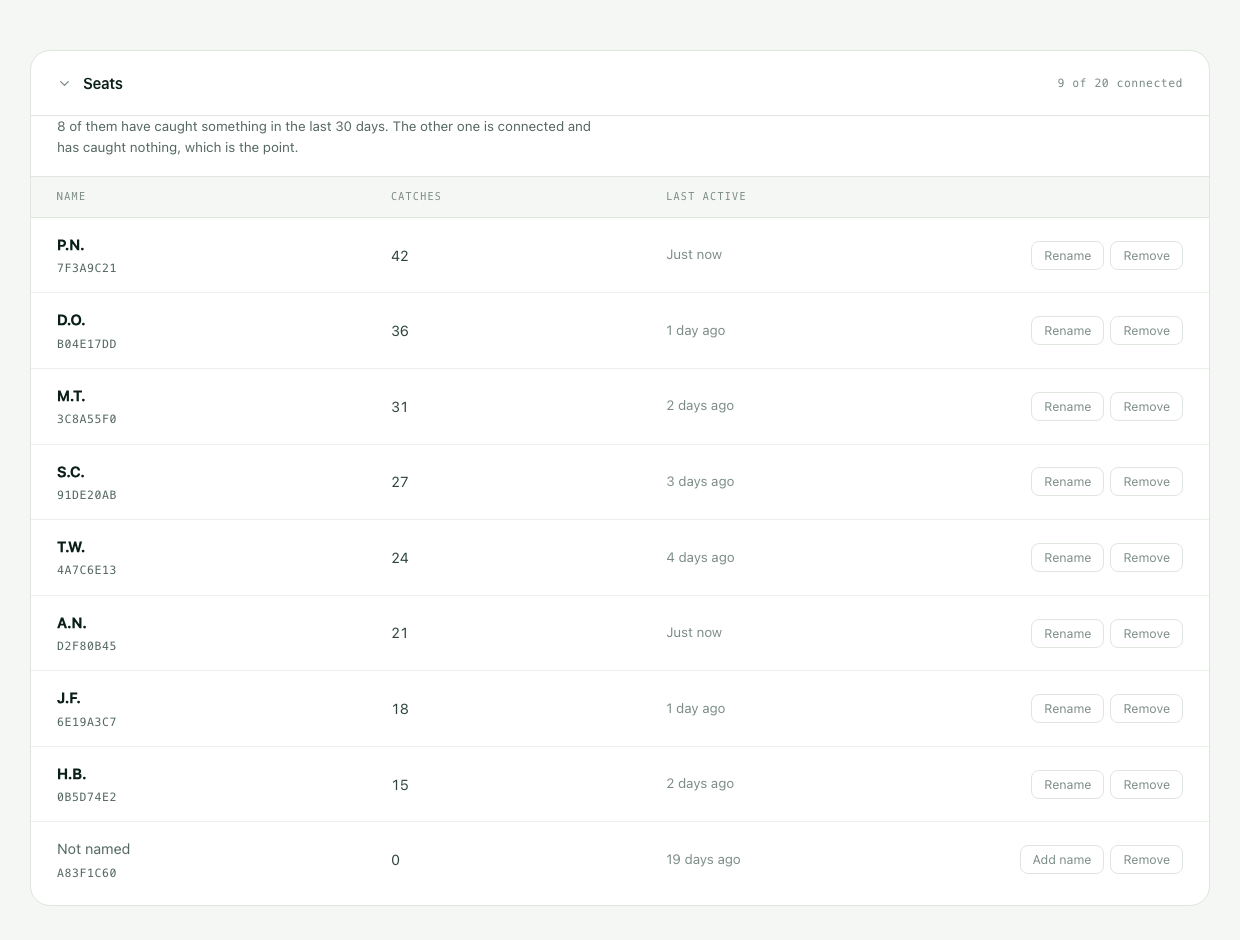Select seat ID 0B5D74E2
1240x940 pixels.
[87, 797]
